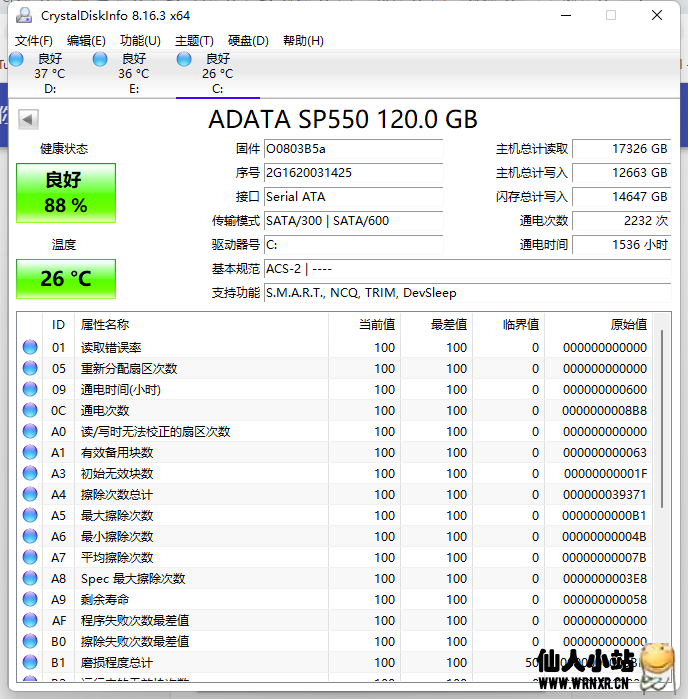Click raw value 000000039371 in A4 row
This screenshot has height=699, width=688.
[605, 494]
